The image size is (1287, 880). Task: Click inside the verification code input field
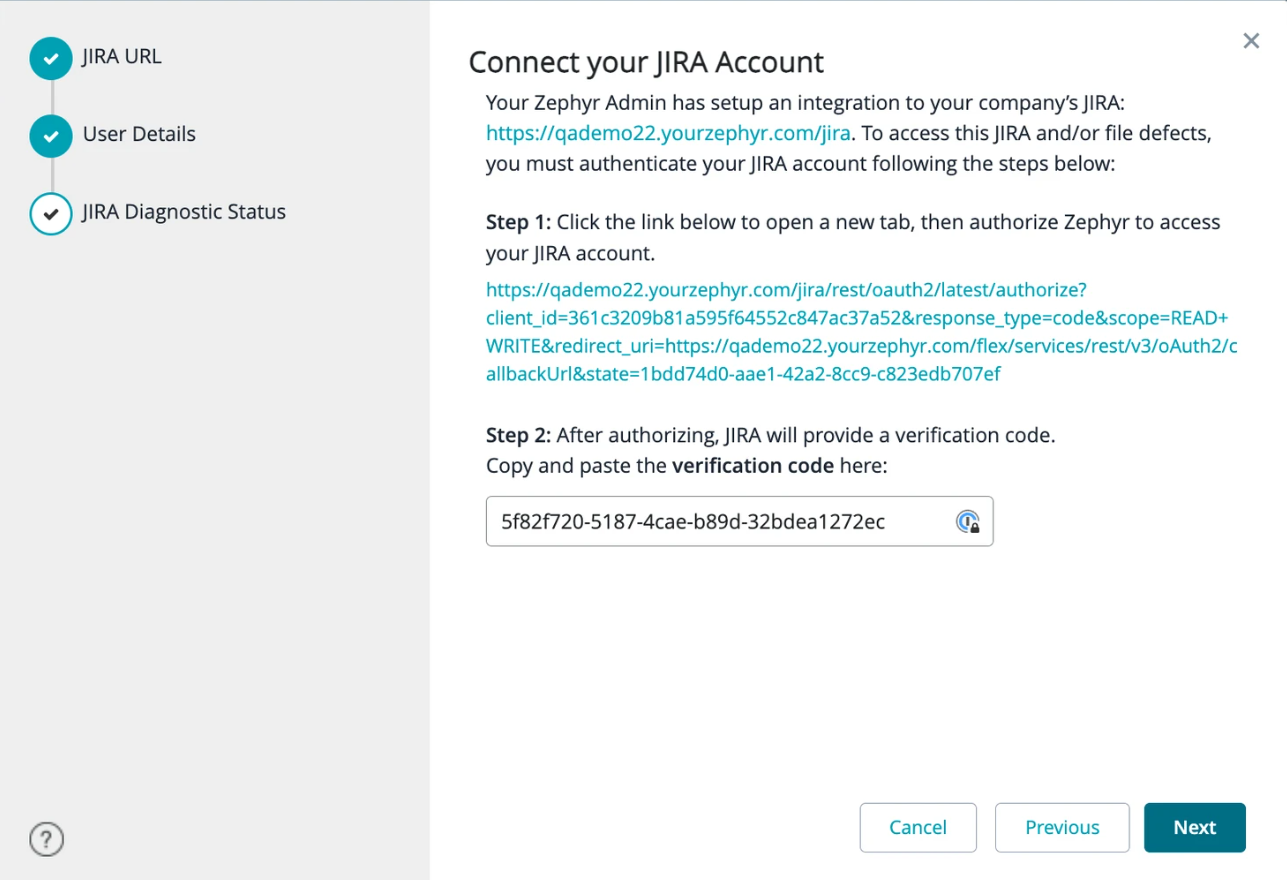tap(700, 521)
